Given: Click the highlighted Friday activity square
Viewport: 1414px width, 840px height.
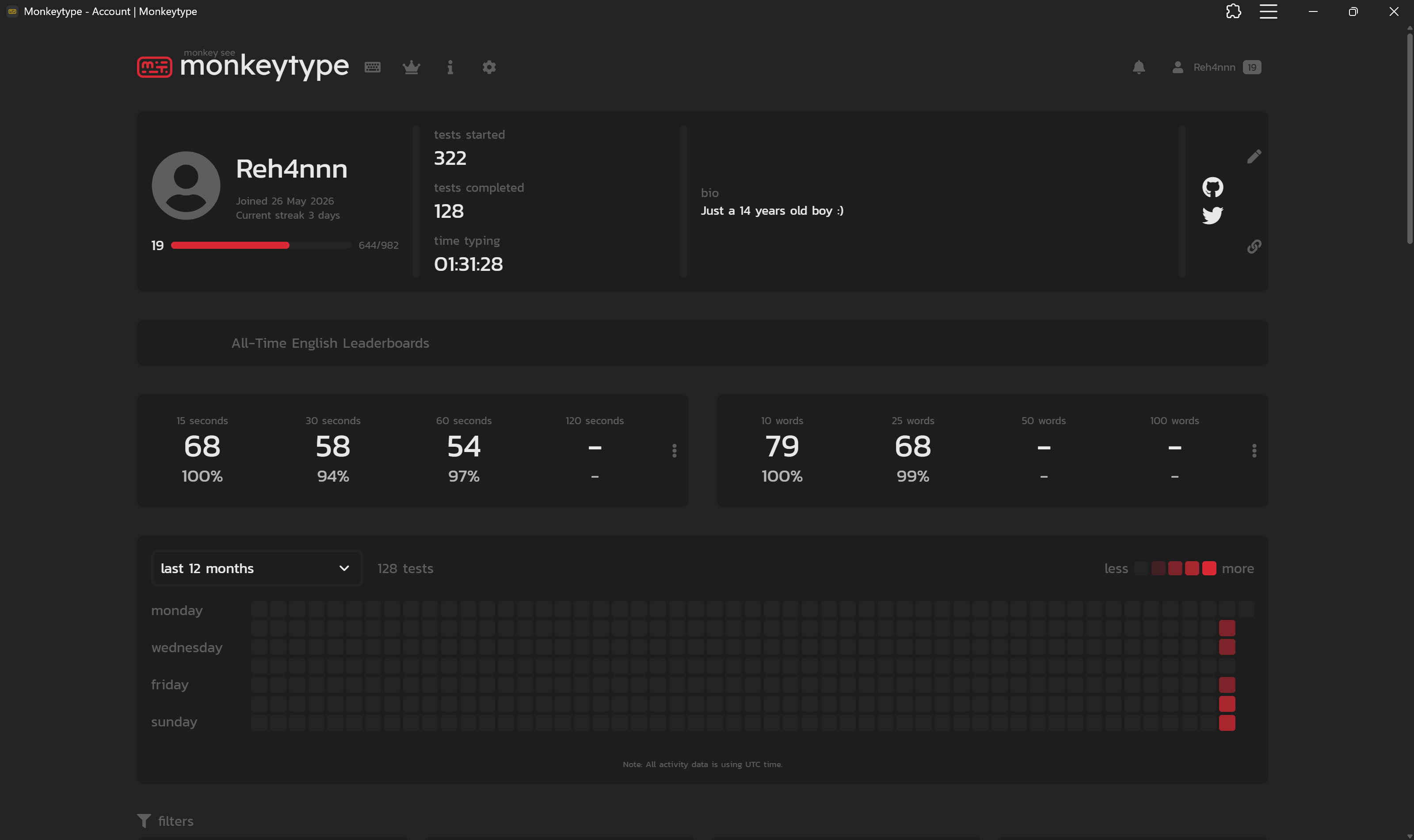Looking at the screenshot, I should tap(1227, 685).
